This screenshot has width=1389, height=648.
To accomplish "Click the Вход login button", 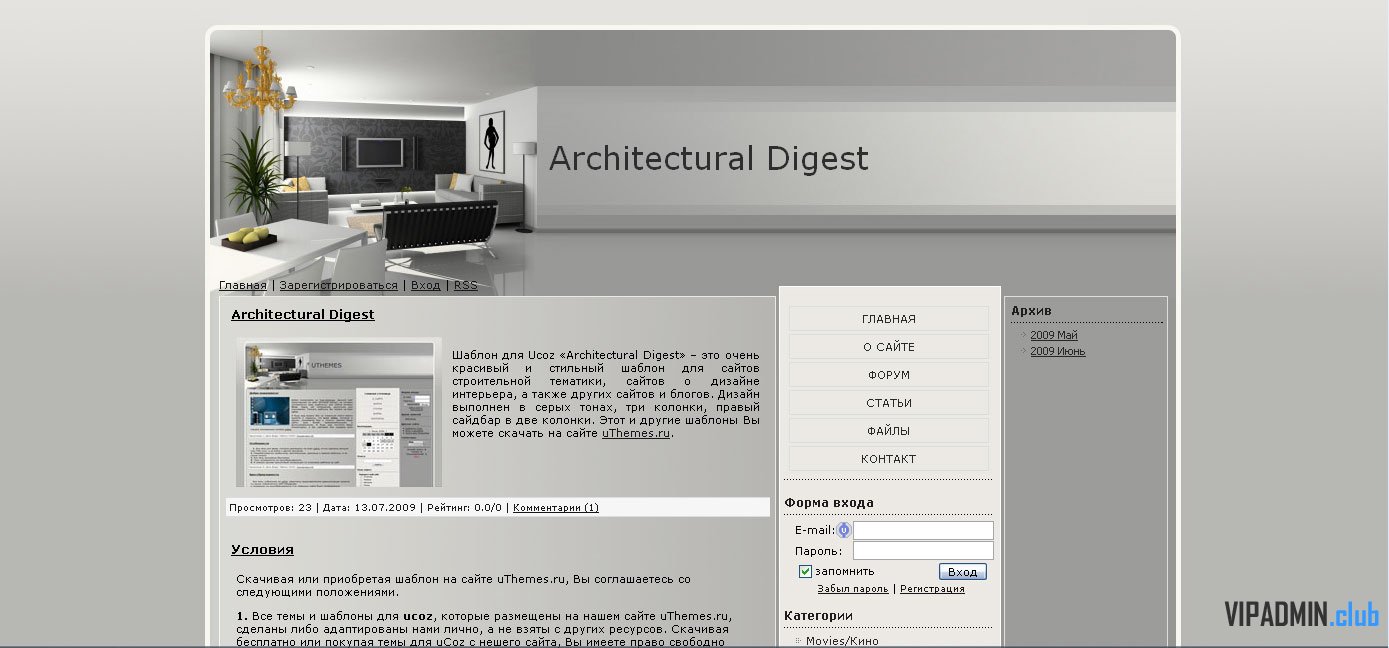I will pyautogui.click(x=963, y=572).
